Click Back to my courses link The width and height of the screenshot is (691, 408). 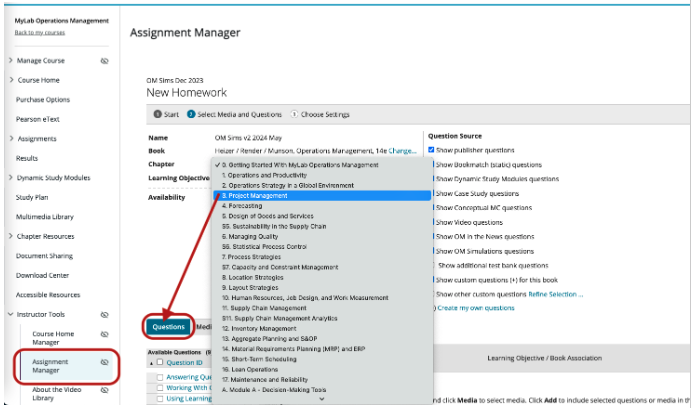pos(41,33)
